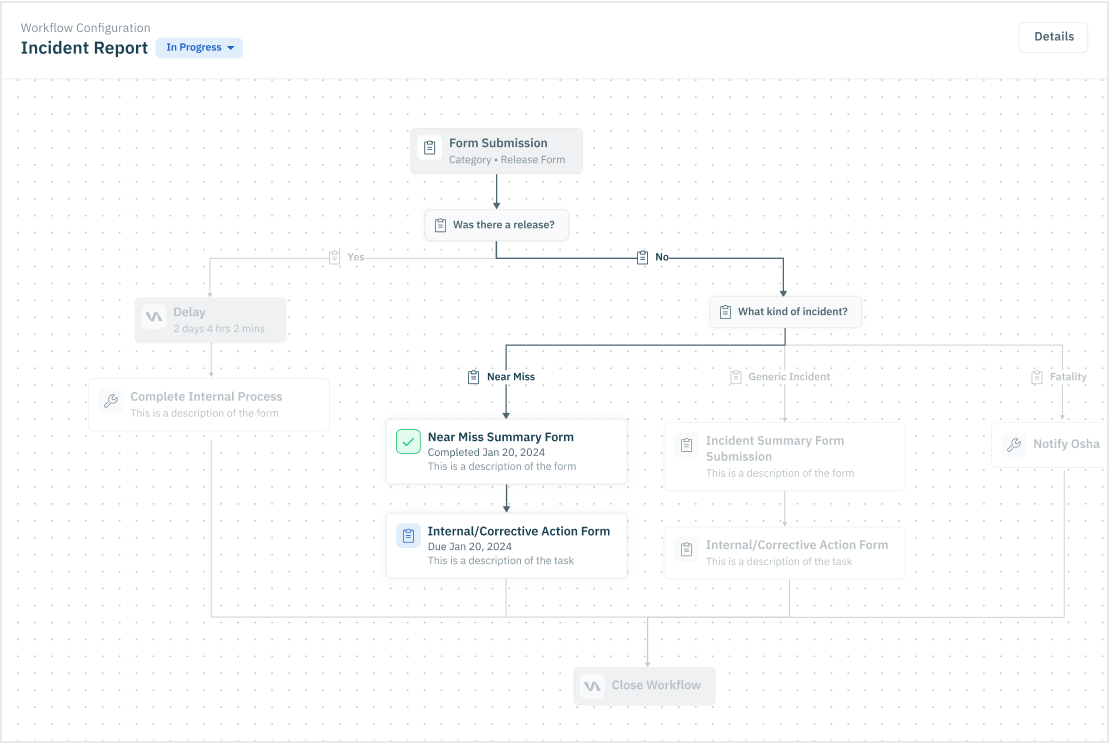
Task: Open the Complete Internal Process title
Action: pyautogui.click(x=206, y=397)
